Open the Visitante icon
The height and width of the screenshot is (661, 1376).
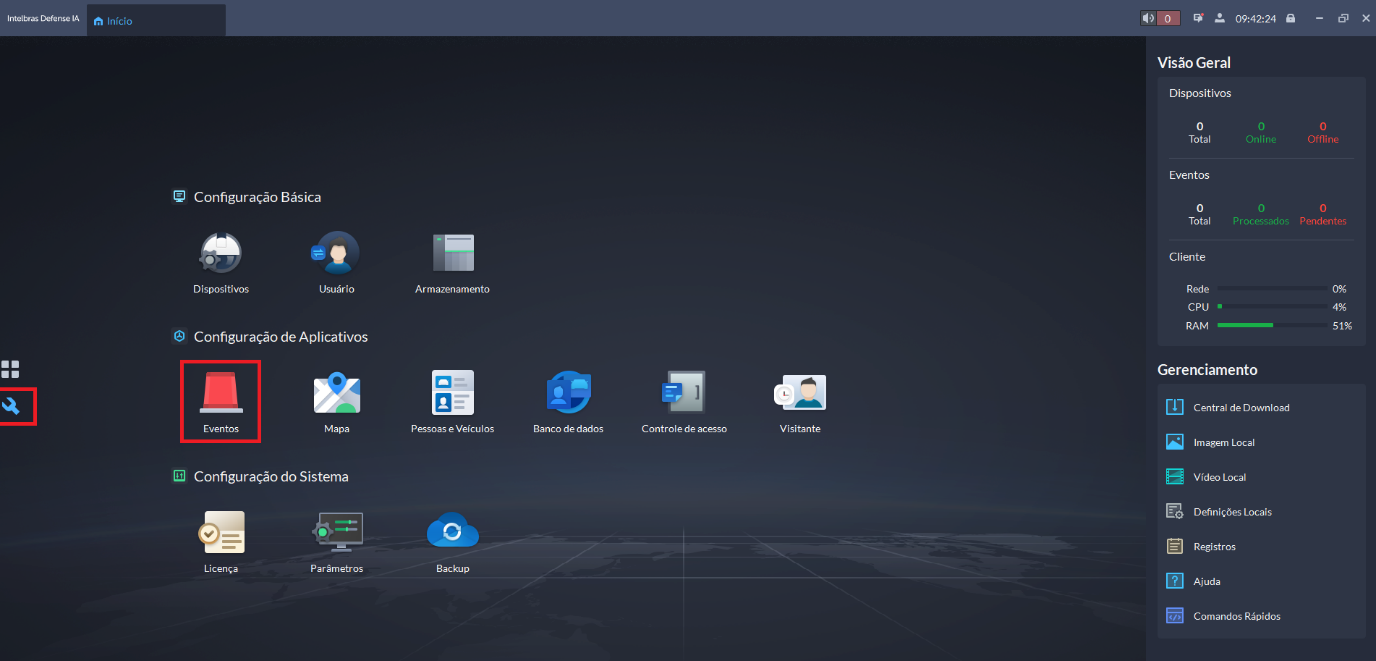[x=800, y=393]
